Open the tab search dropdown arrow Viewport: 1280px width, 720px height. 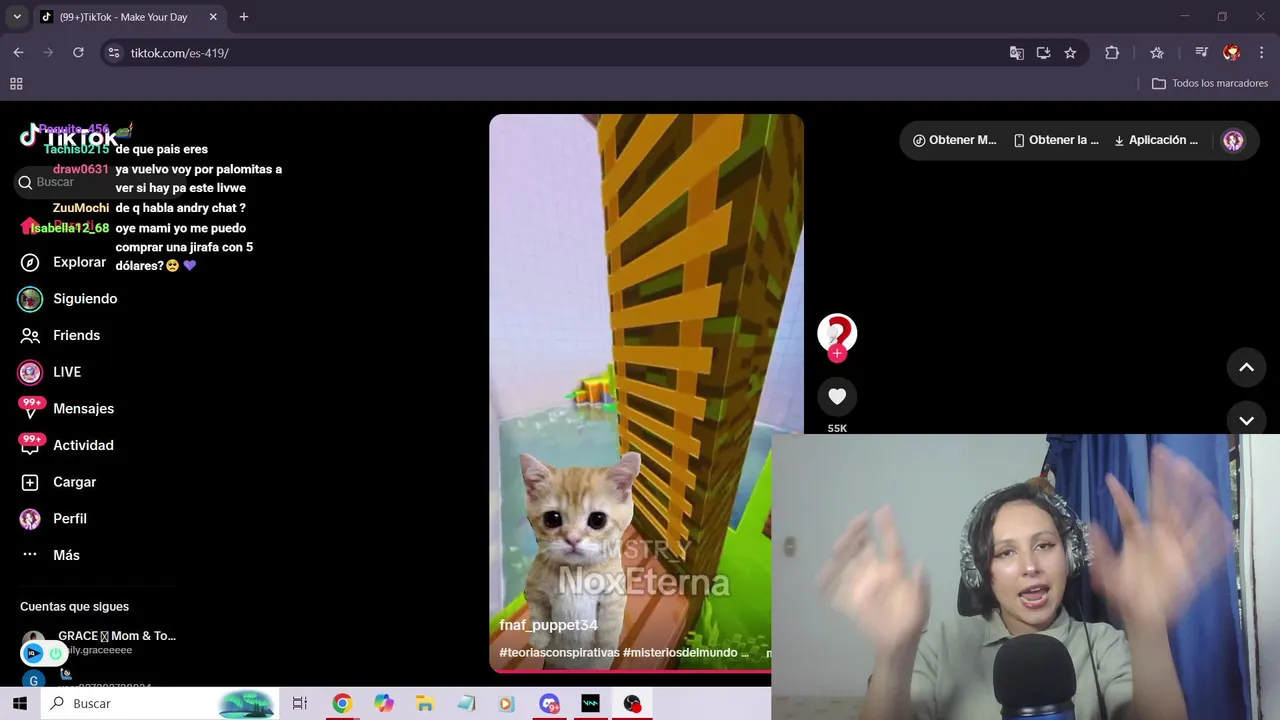(x=16, y=17)
